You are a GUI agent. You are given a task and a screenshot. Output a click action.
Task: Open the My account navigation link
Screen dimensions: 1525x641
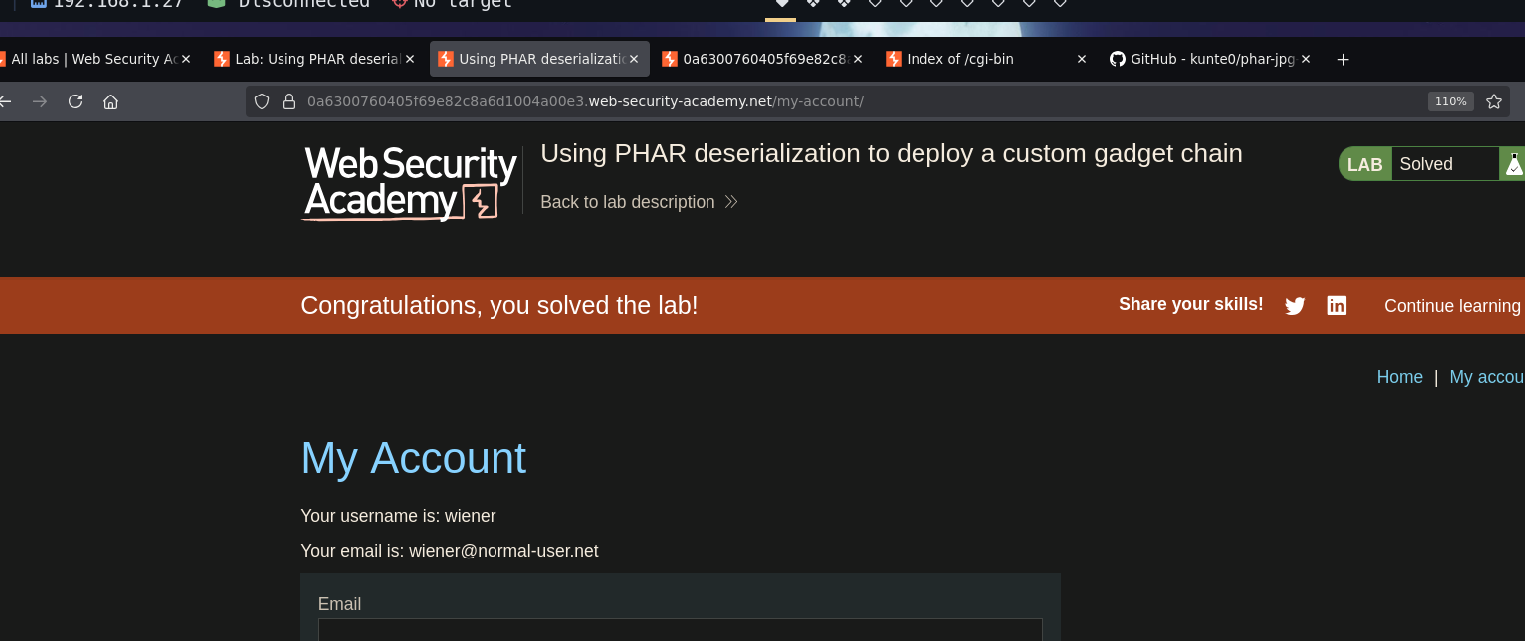[x=1487, y=377]
